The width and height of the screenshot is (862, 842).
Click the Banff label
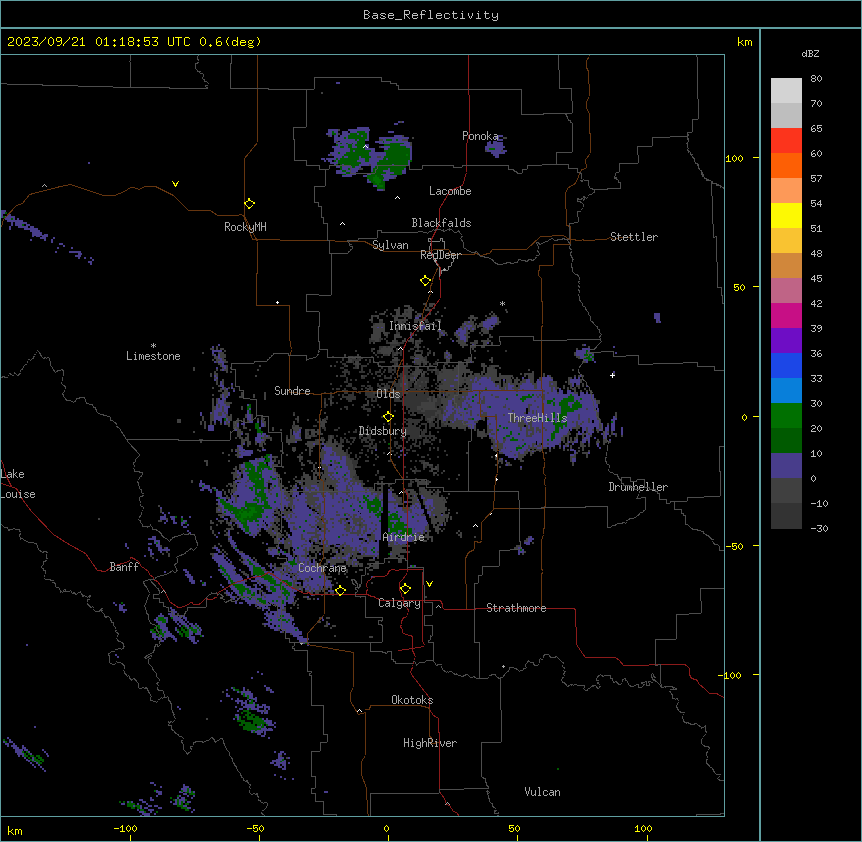pos(124,567)
